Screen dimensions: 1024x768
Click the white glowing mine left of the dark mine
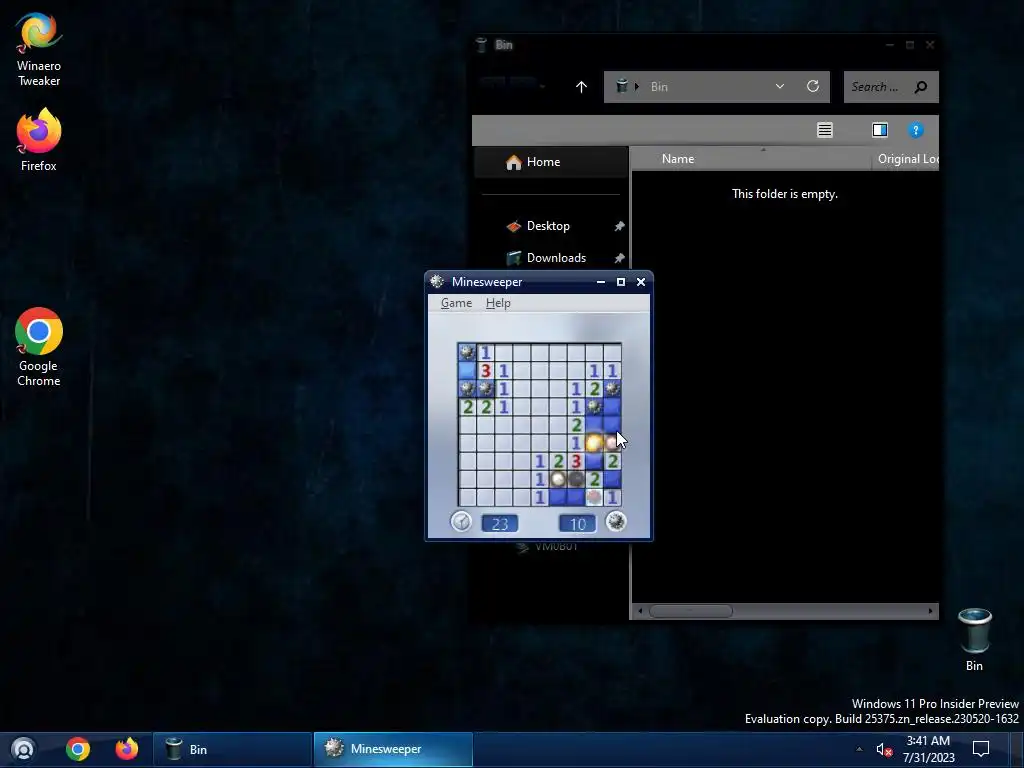coord(558,479)
